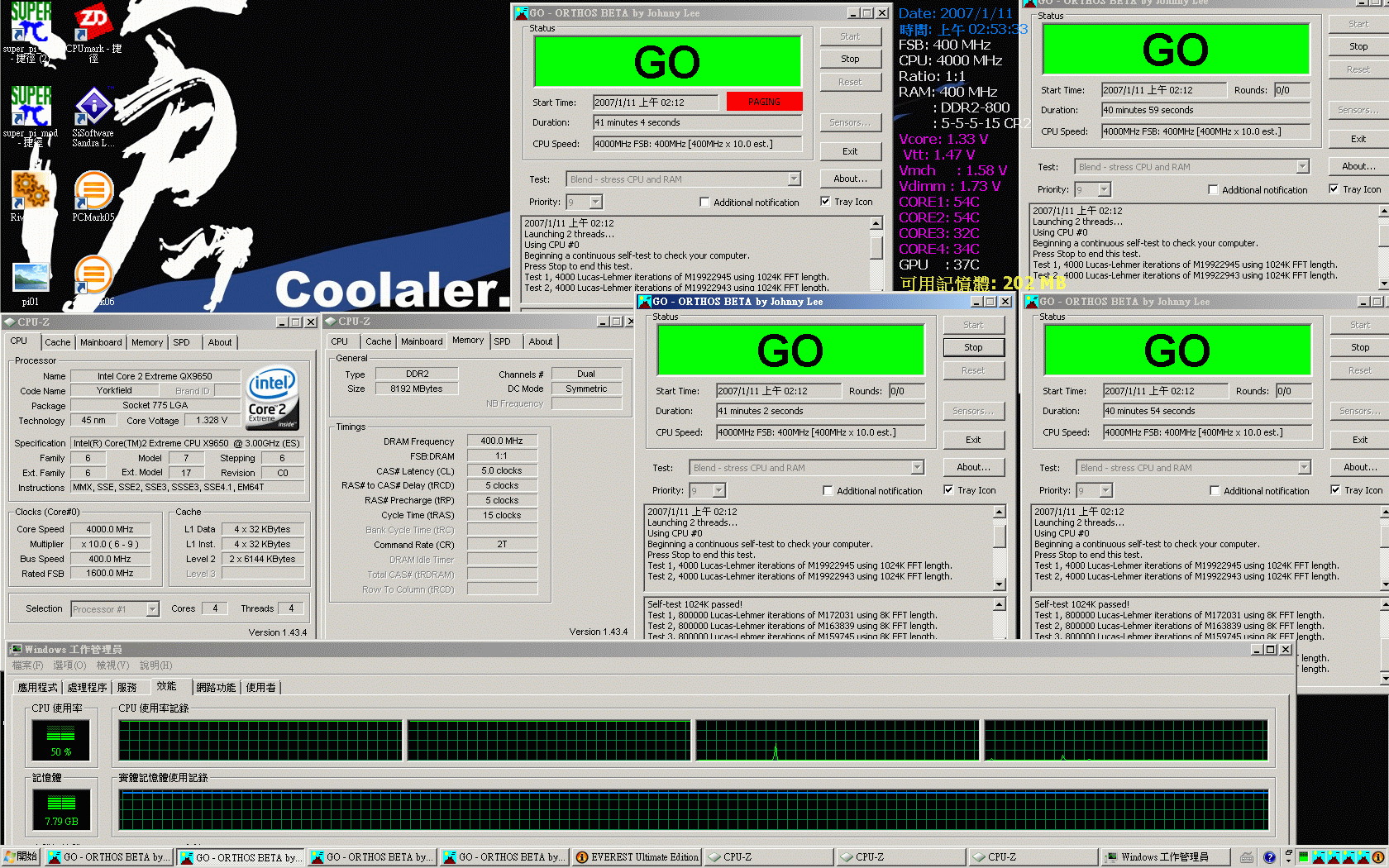Expand Priority dropdown in 41m2s ORTHOS window
This screenshot has height=868, width=1389.
click(719, 490)
